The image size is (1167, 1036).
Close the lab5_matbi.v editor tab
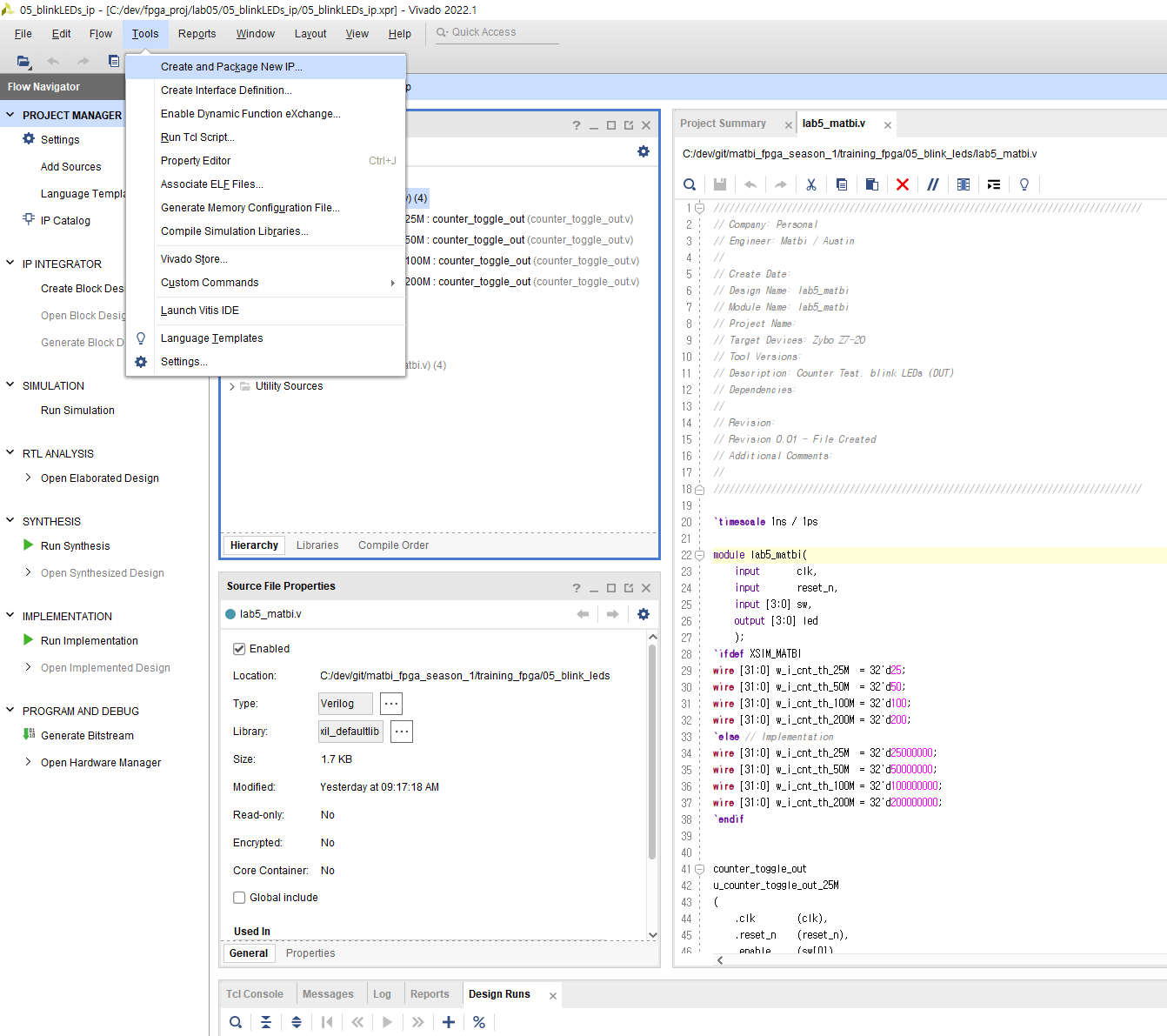pos(888,125)
